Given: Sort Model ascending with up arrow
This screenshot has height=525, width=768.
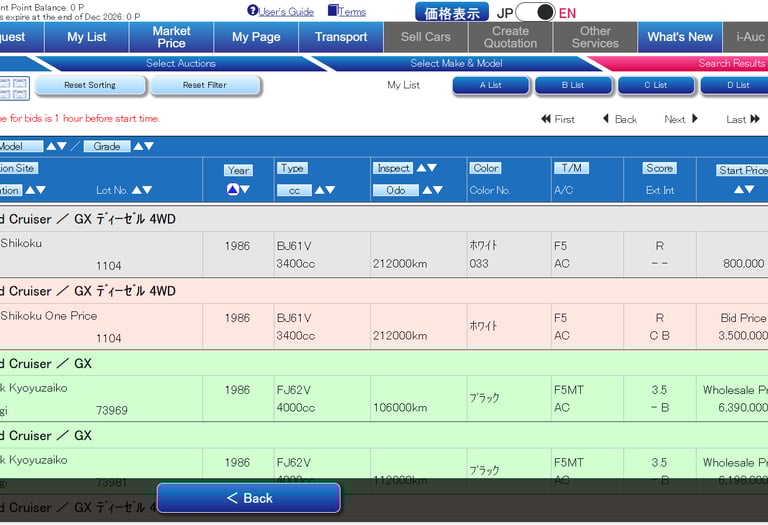Looking at the screenshot, I should point(51,146).
